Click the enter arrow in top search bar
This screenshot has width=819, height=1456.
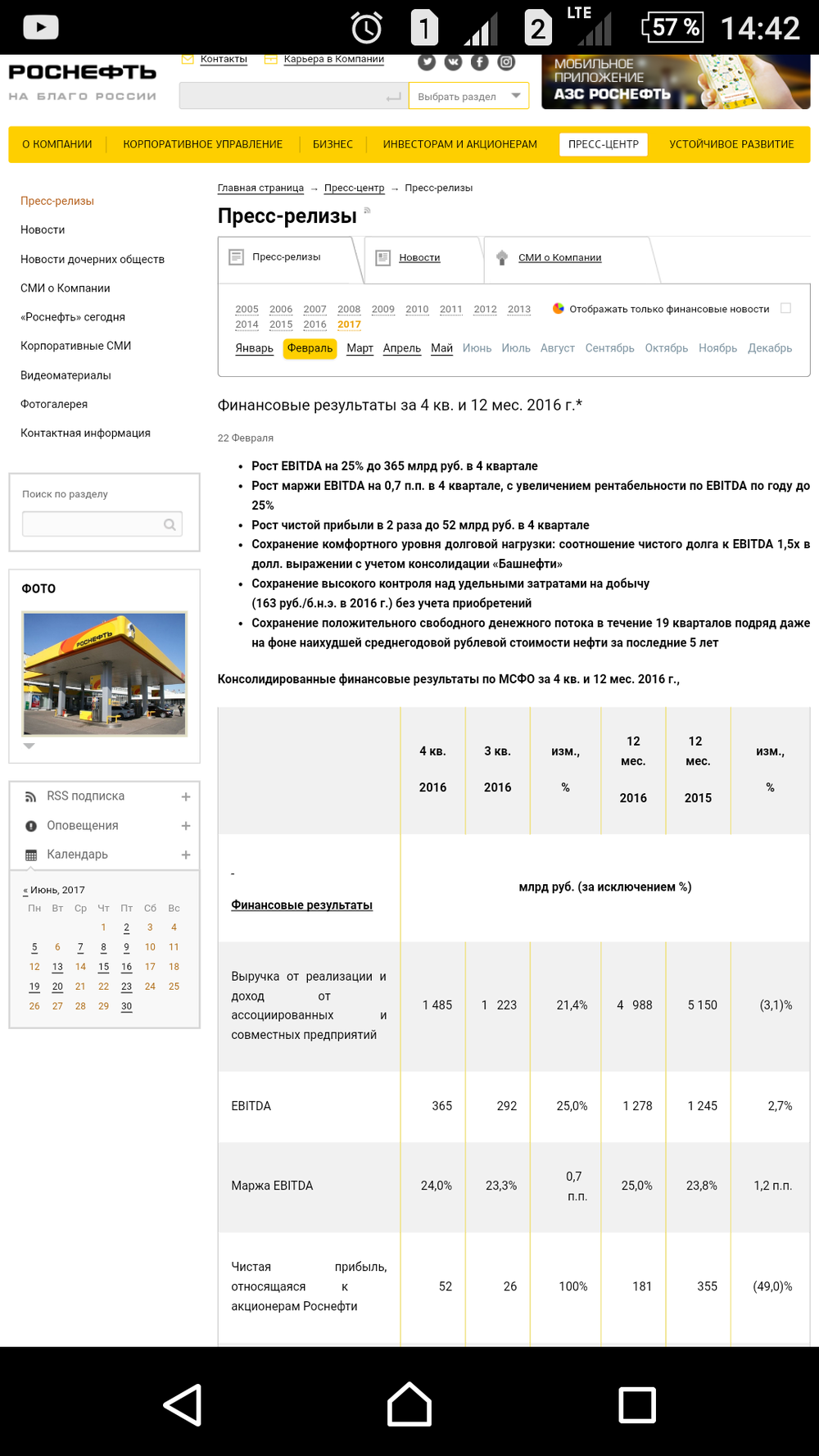394,97
